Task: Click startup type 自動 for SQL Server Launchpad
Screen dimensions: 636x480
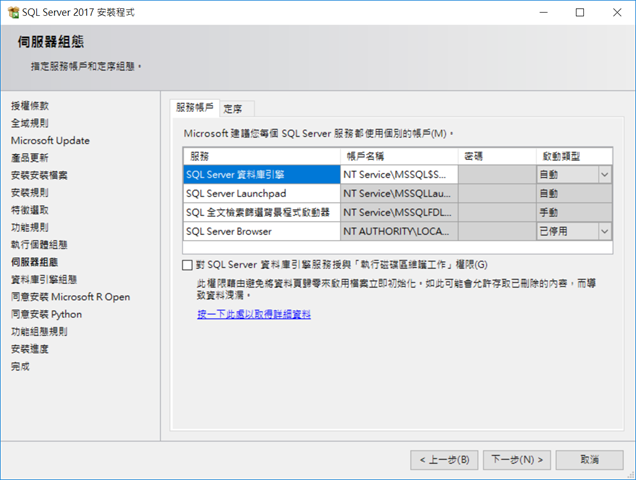Action: 574,194
